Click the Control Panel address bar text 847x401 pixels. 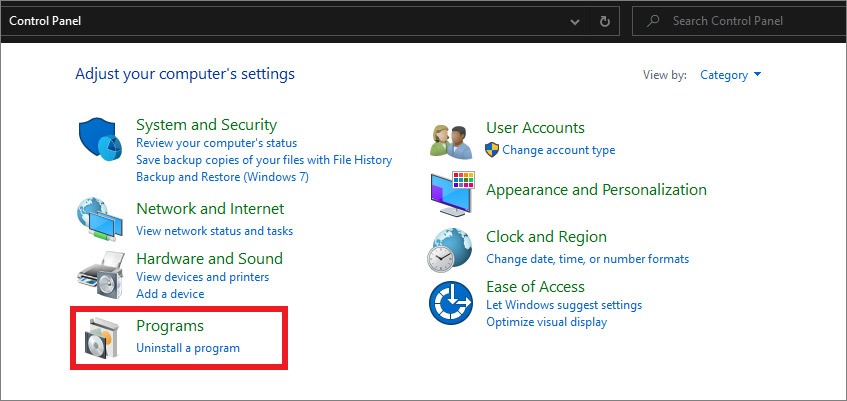click(45, 22)
